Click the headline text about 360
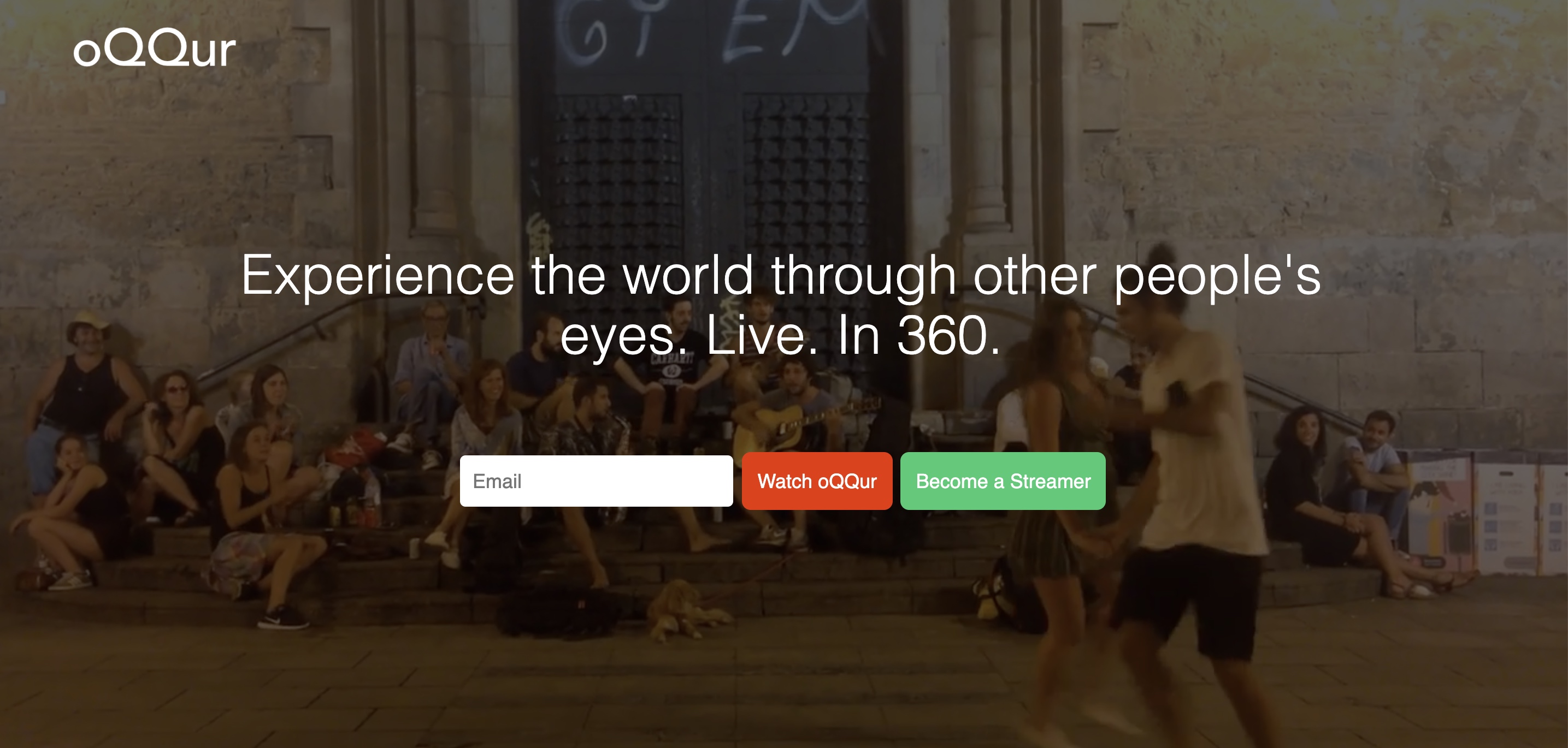Image resolution: width=1568 pixels, height=748 pixels. (781, 305)
